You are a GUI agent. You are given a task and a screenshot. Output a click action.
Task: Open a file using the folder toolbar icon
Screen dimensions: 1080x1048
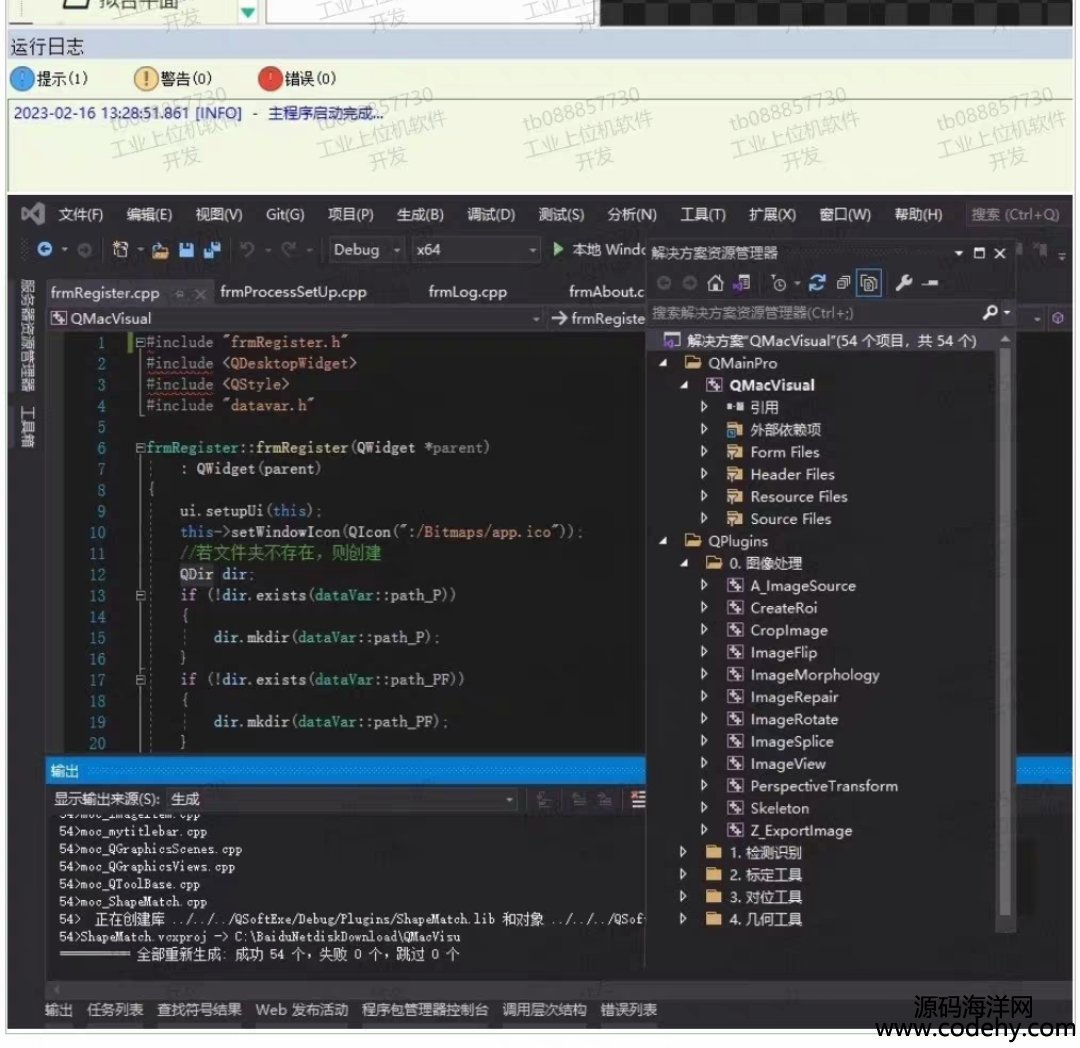160,250
